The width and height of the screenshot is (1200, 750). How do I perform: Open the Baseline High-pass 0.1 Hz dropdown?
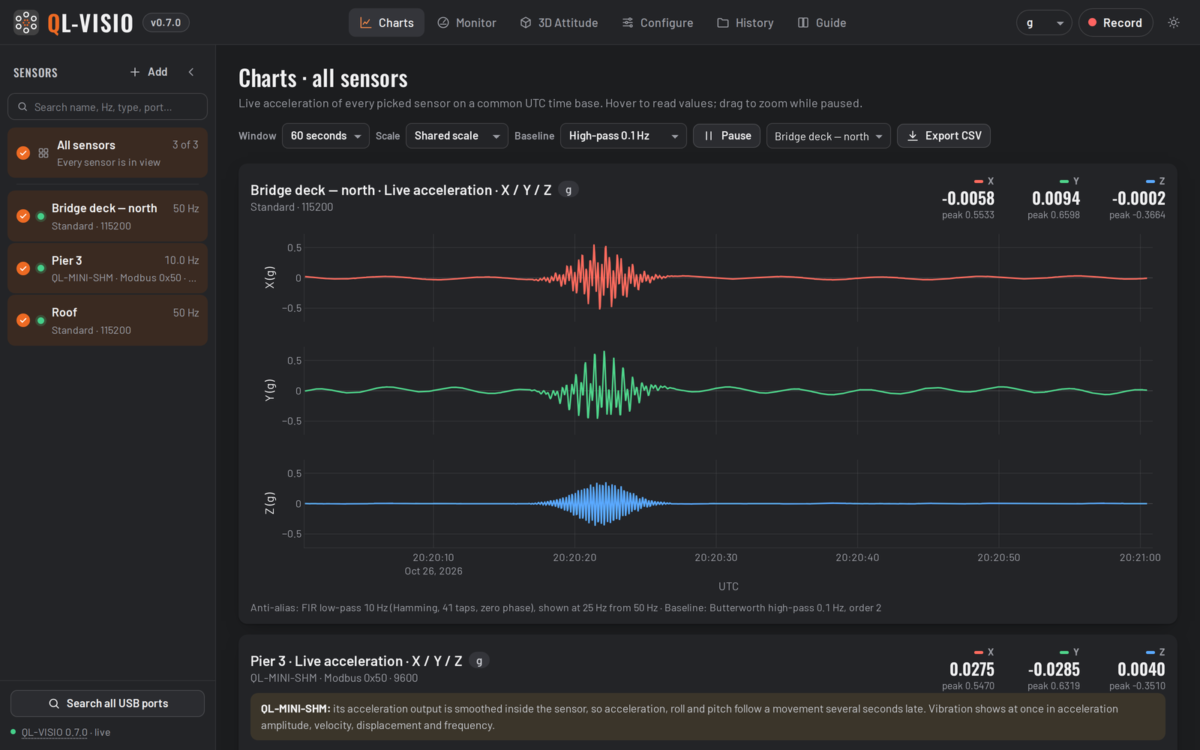[623, 136]
